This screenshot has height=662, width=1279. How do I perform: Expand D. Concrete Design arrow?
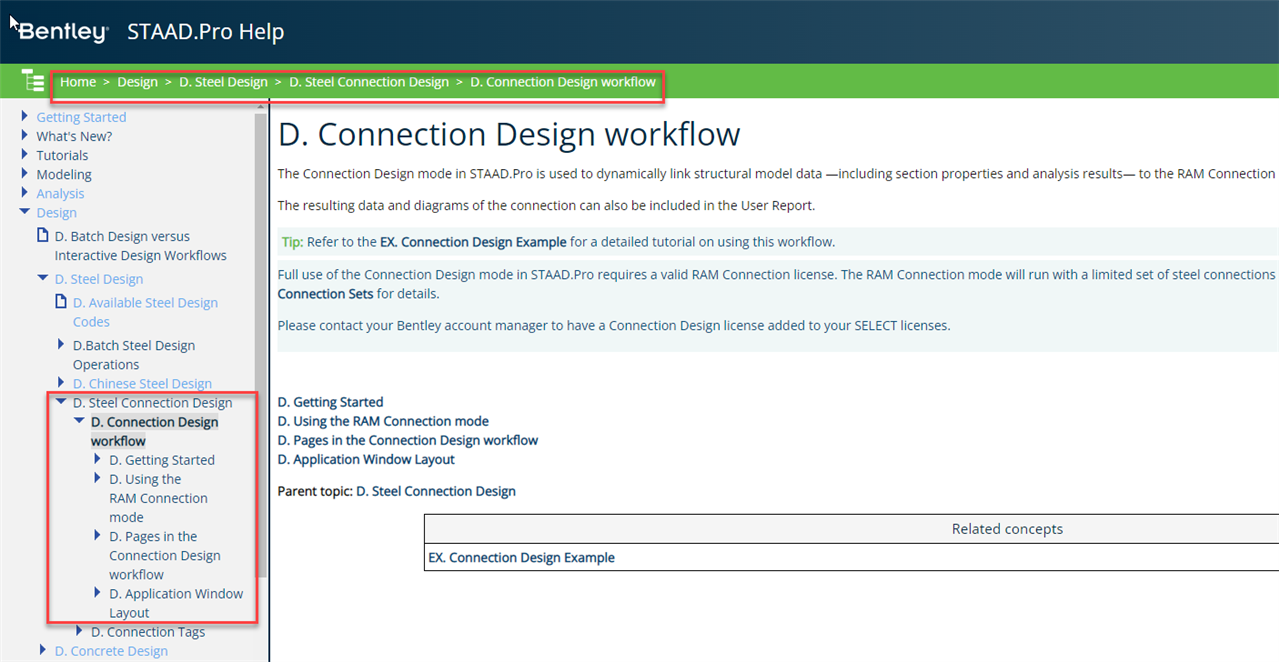point(43,650)
